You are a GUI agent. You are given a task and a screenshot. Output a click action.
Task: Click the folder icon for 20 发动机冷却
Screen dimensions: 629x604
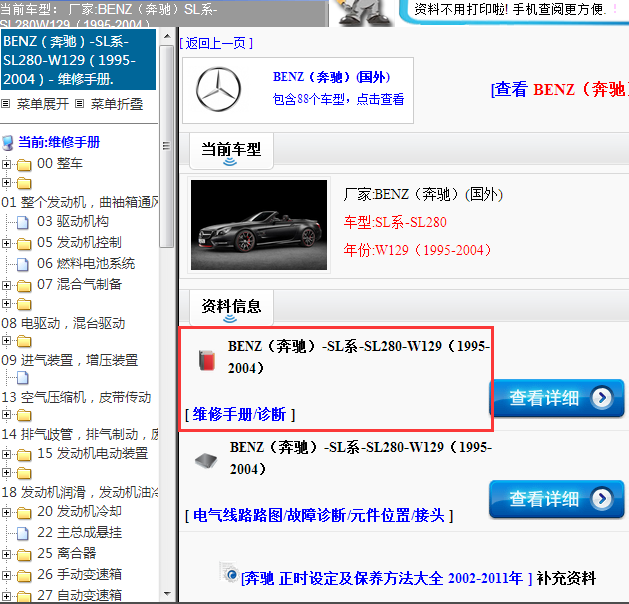pyautogui.click(x=24, y=513)
